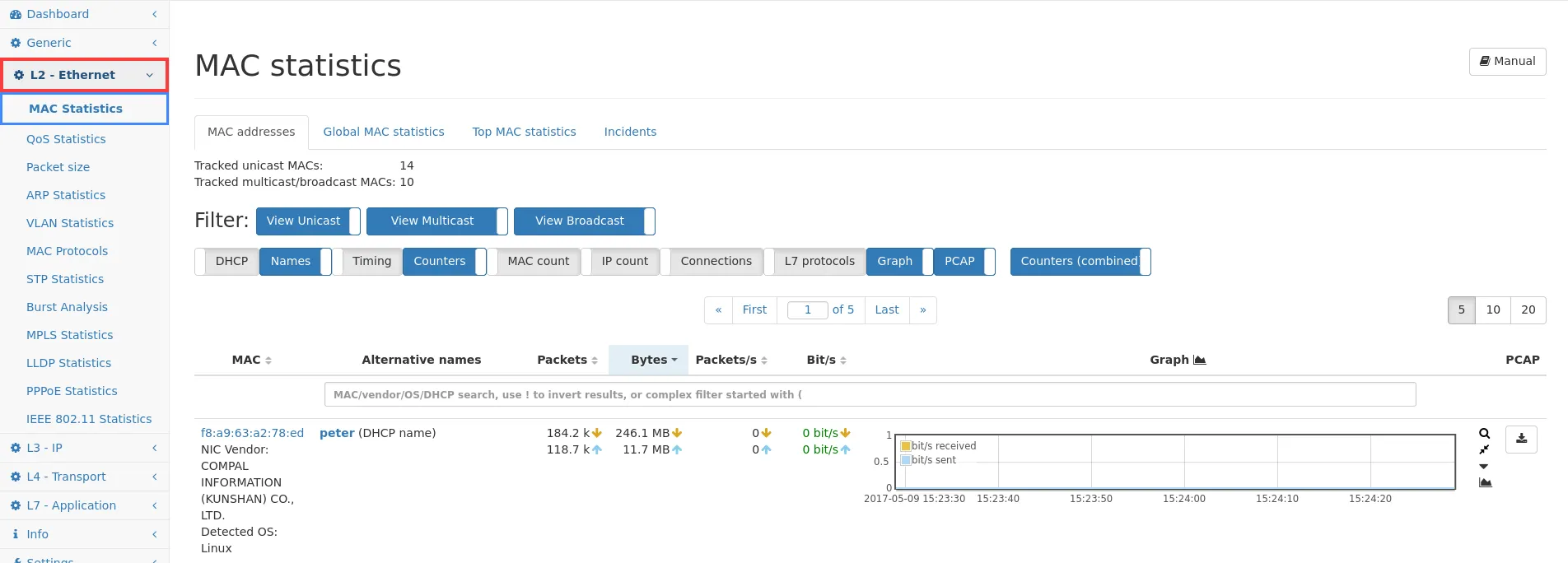Download PCAP for f8:a9:63:a2:78:ed
The image size is (1568, 563).
1521,439
